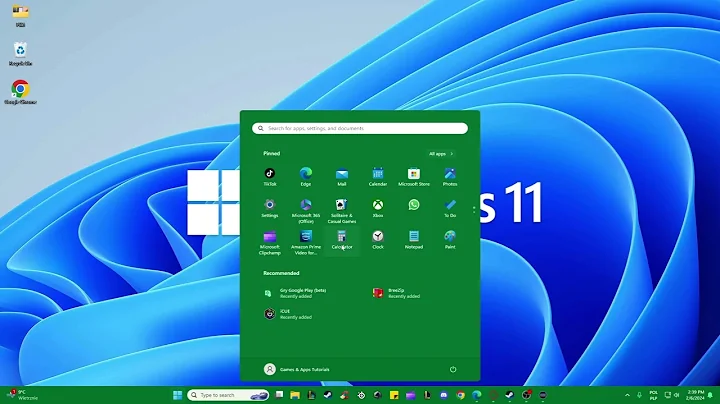Open the clock showing 2:39 PM
The height and width of the screenshot is (404, 720).
(695, 395)
